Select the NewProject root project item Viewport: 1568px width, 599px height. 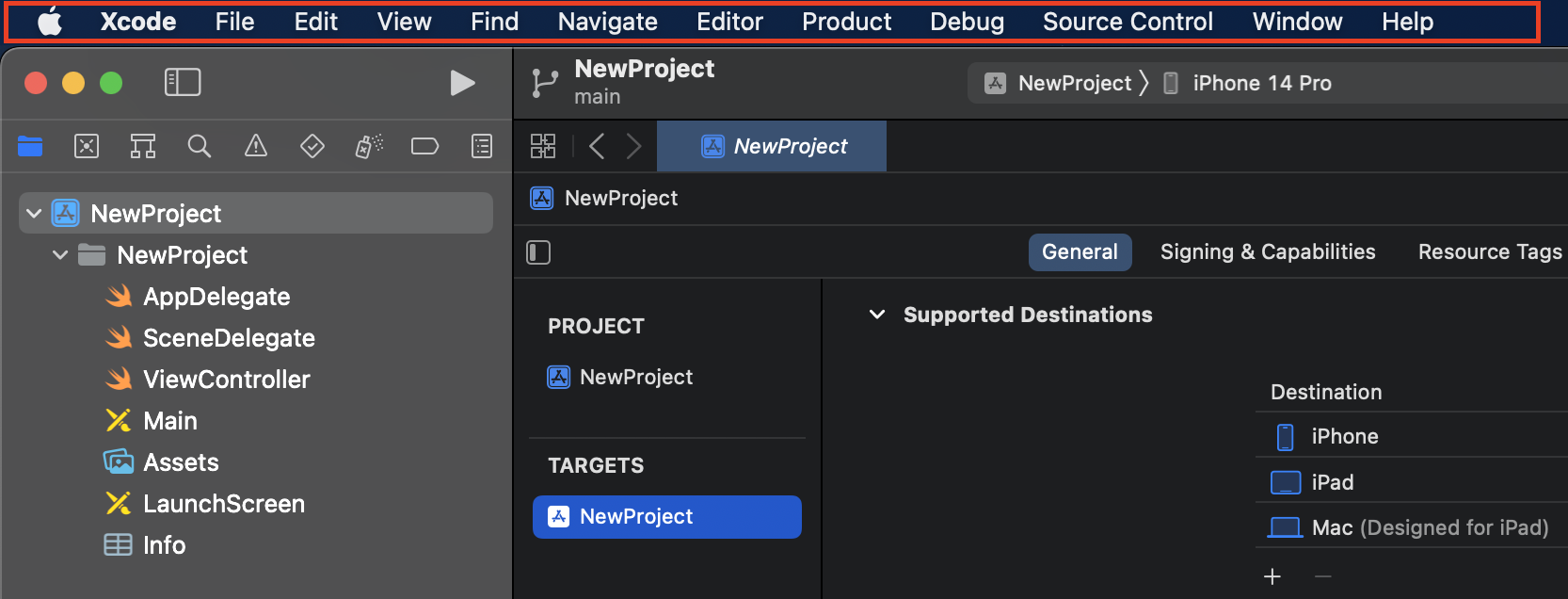(x=256, y=214)
